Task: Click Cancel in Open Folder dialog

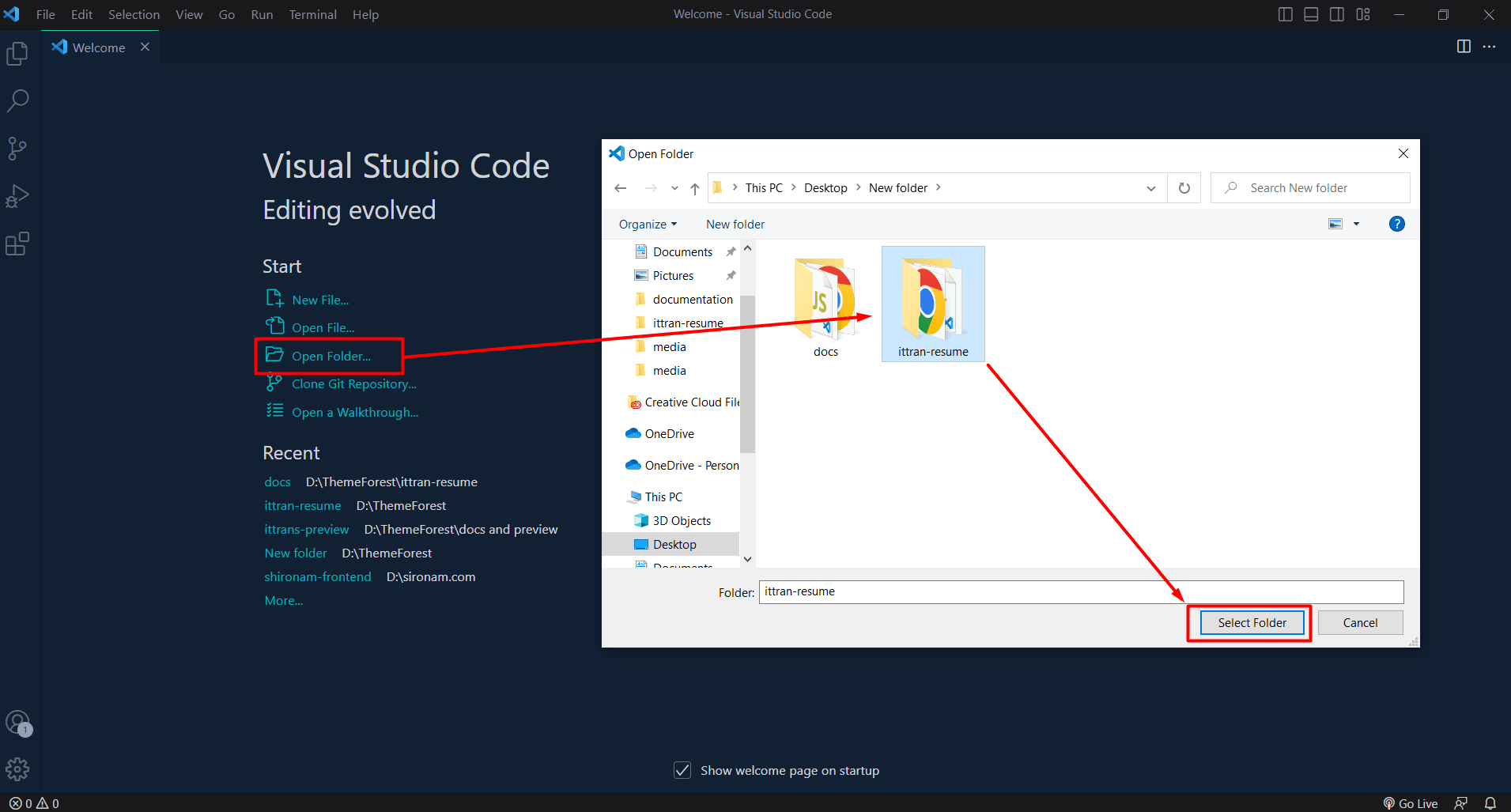Action: pyautogui.click(x=1360, y=623)
